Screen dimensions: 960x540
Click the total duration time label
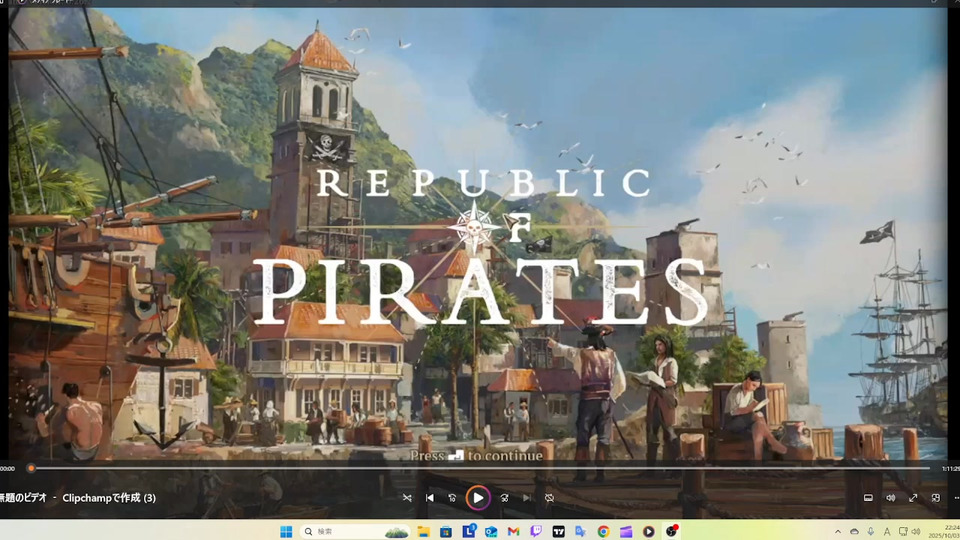pyautogui.click(x=950, y=468)
